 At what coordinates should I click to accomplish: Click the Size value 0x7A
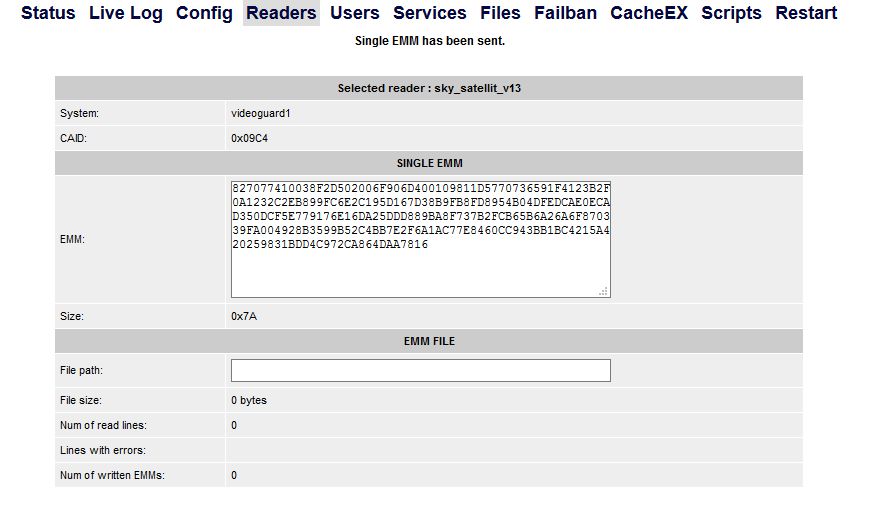[244, 316]
